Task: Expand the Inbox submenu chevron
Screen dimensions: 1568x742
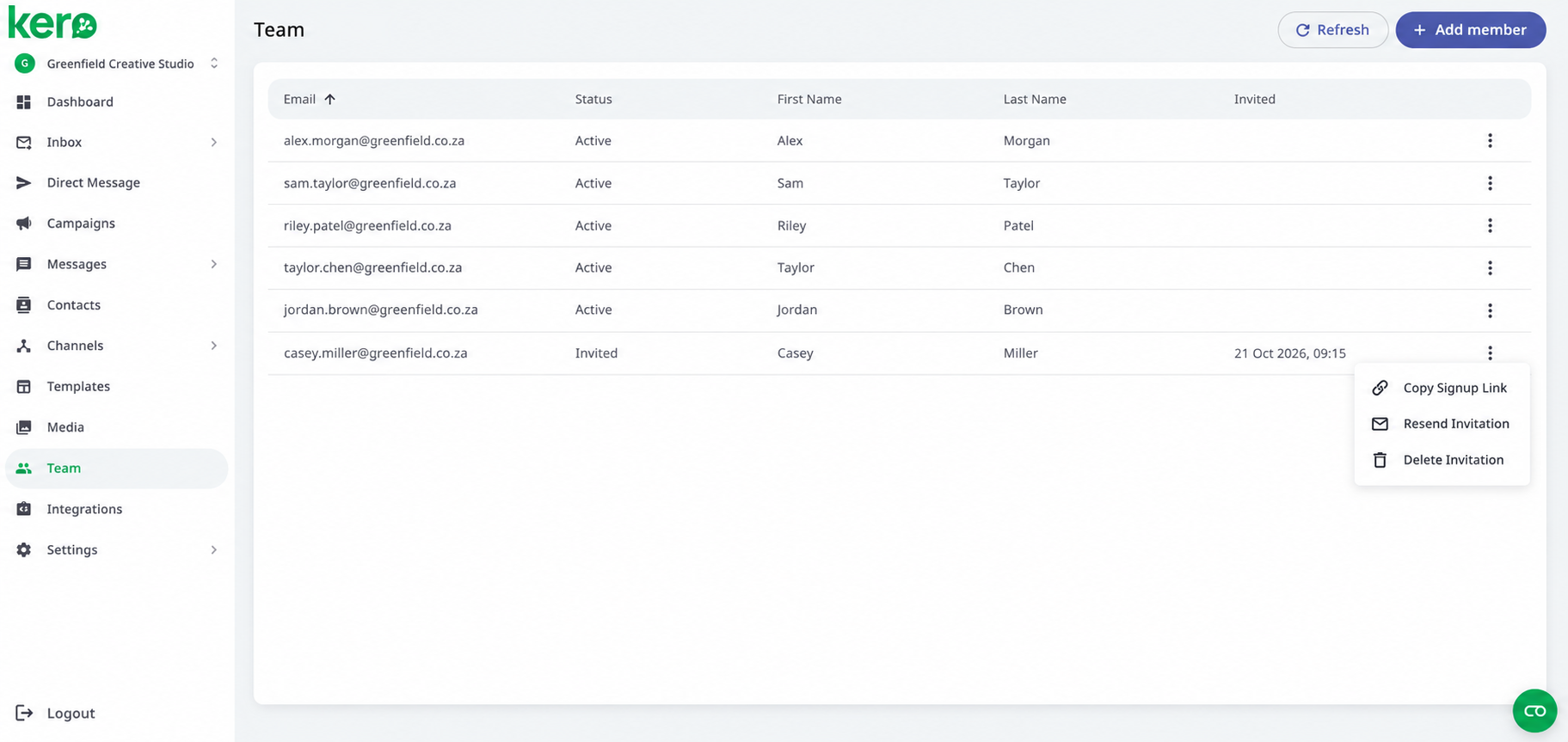Action: tap(213, 142)
